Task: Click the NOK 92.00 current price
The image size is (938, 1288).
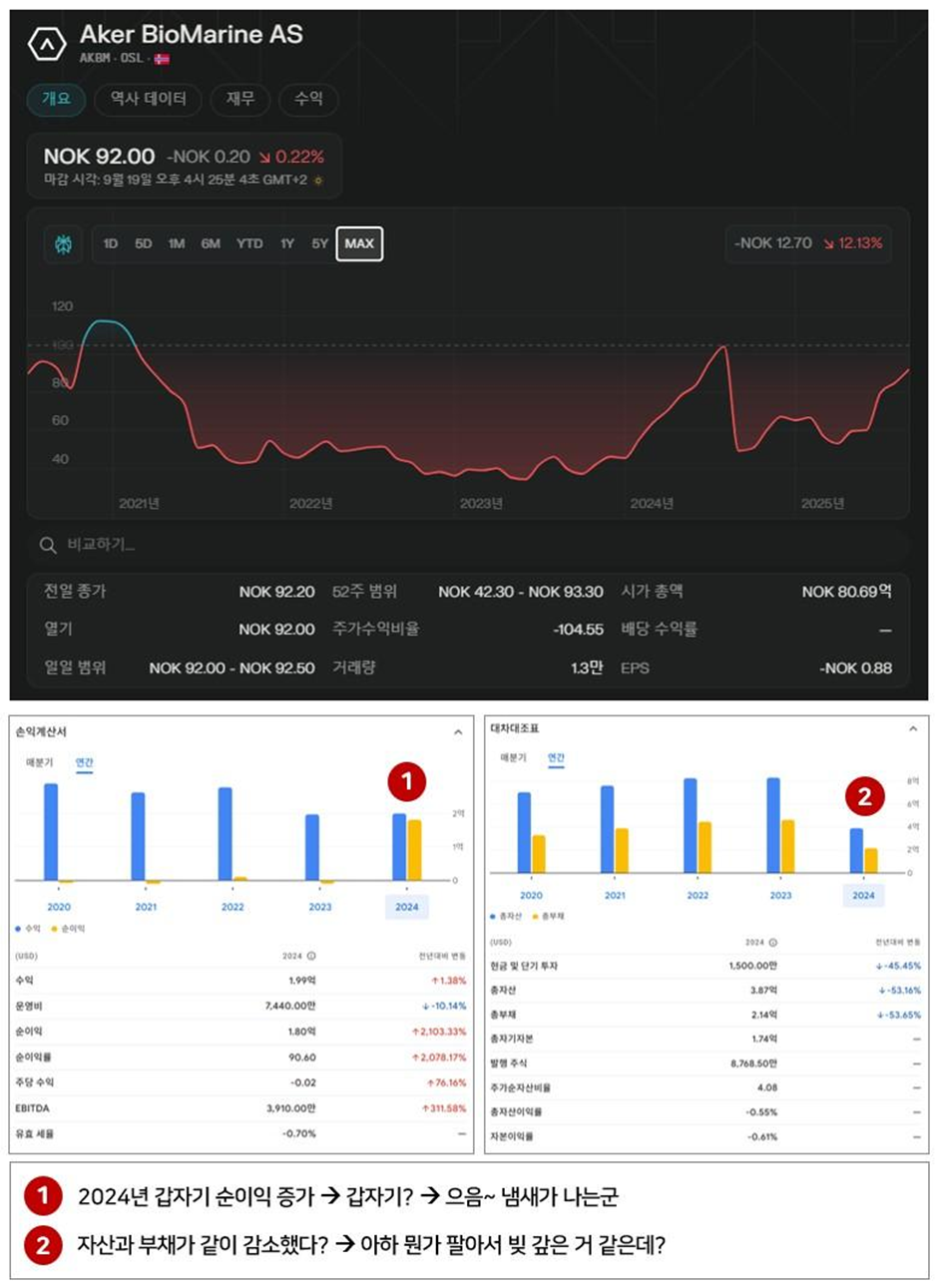Action: (99, 157)
